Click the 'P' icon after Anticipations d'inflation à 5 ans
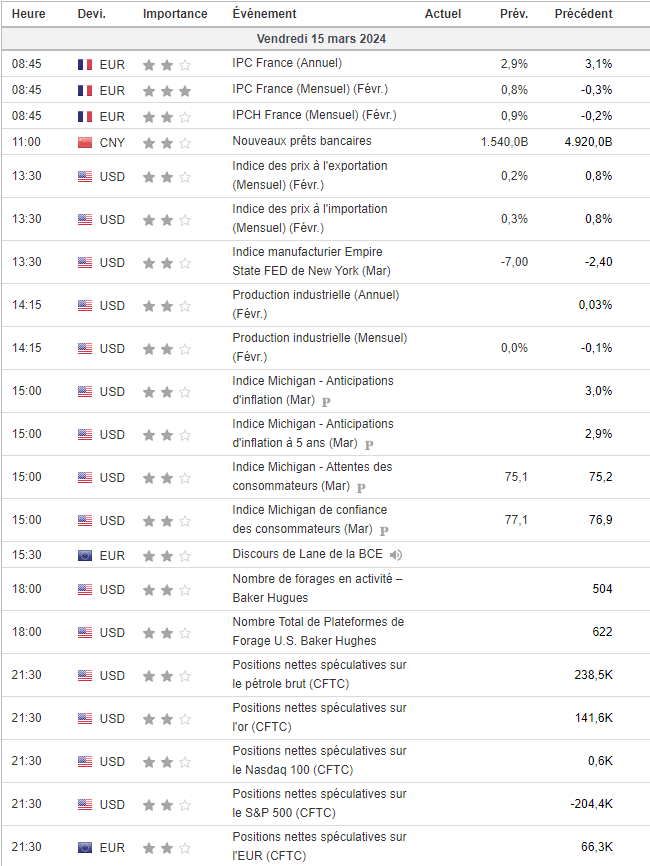The width and height of the screenshot is (650, 866). 368,443
